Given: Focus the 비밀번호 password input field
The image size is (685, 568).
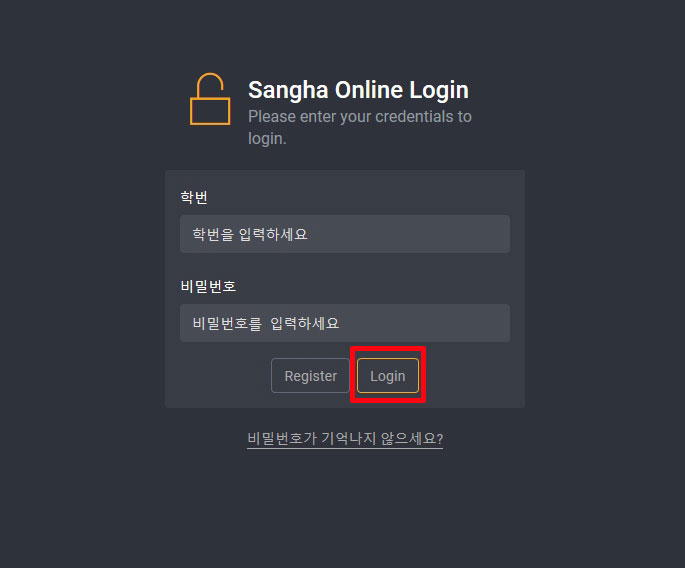Looking at the screenshot, I should point(345,323).
